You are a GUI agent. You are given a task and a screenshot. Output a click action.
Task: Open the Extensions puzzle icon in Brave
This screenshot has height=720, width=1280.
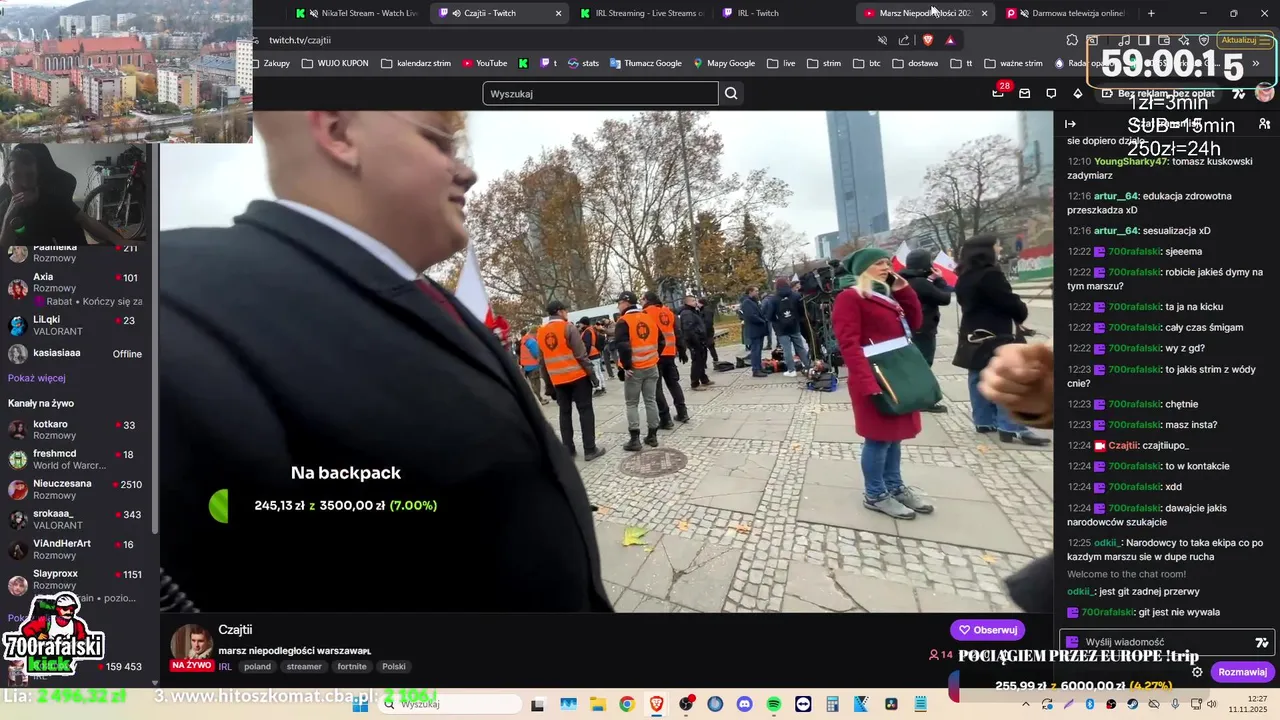1072,40
